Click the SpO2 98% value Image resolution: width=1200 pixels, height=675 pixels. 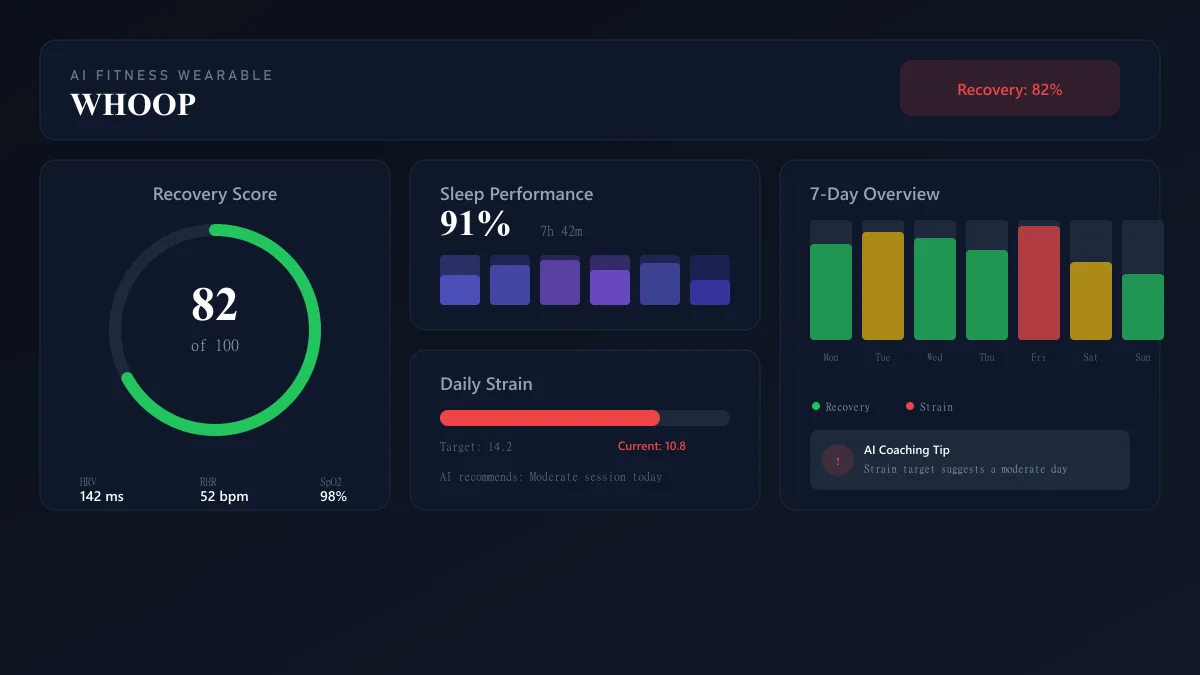point(333,496)
